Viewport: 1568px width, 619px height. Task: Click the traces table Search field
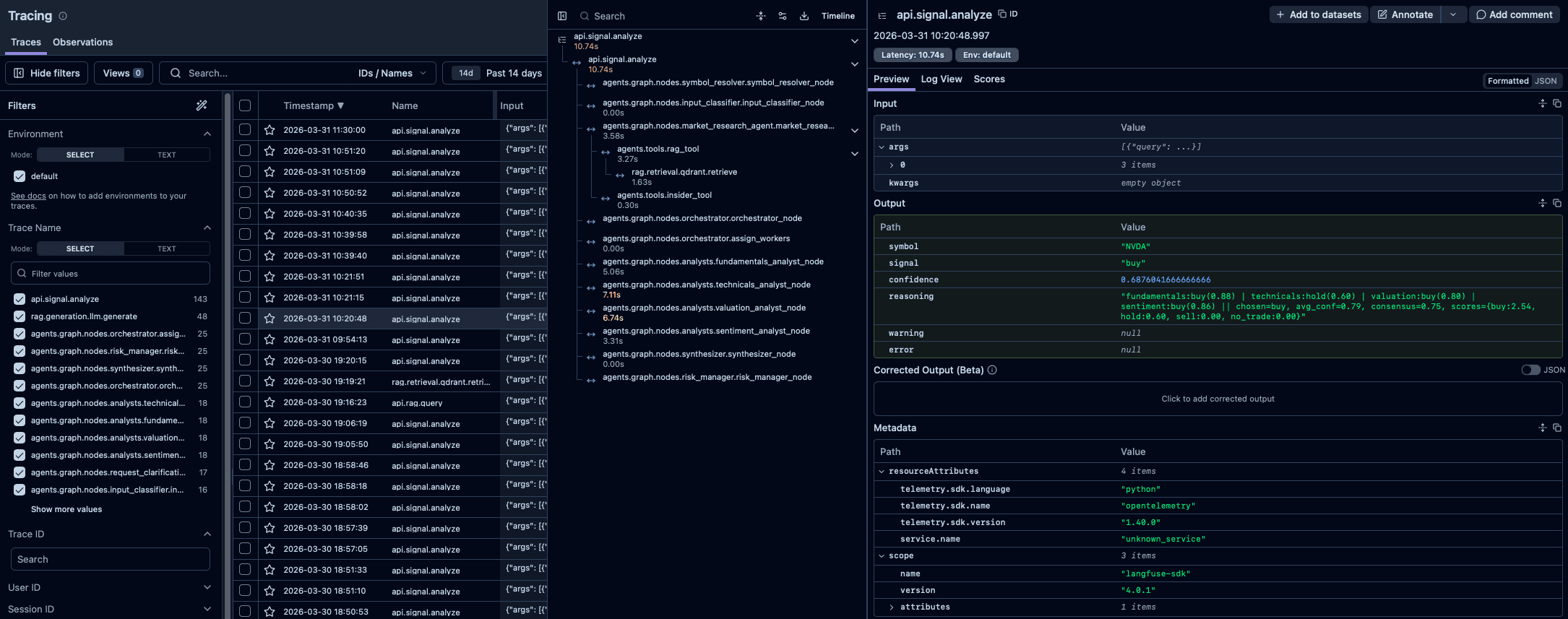tap(260, 73)
